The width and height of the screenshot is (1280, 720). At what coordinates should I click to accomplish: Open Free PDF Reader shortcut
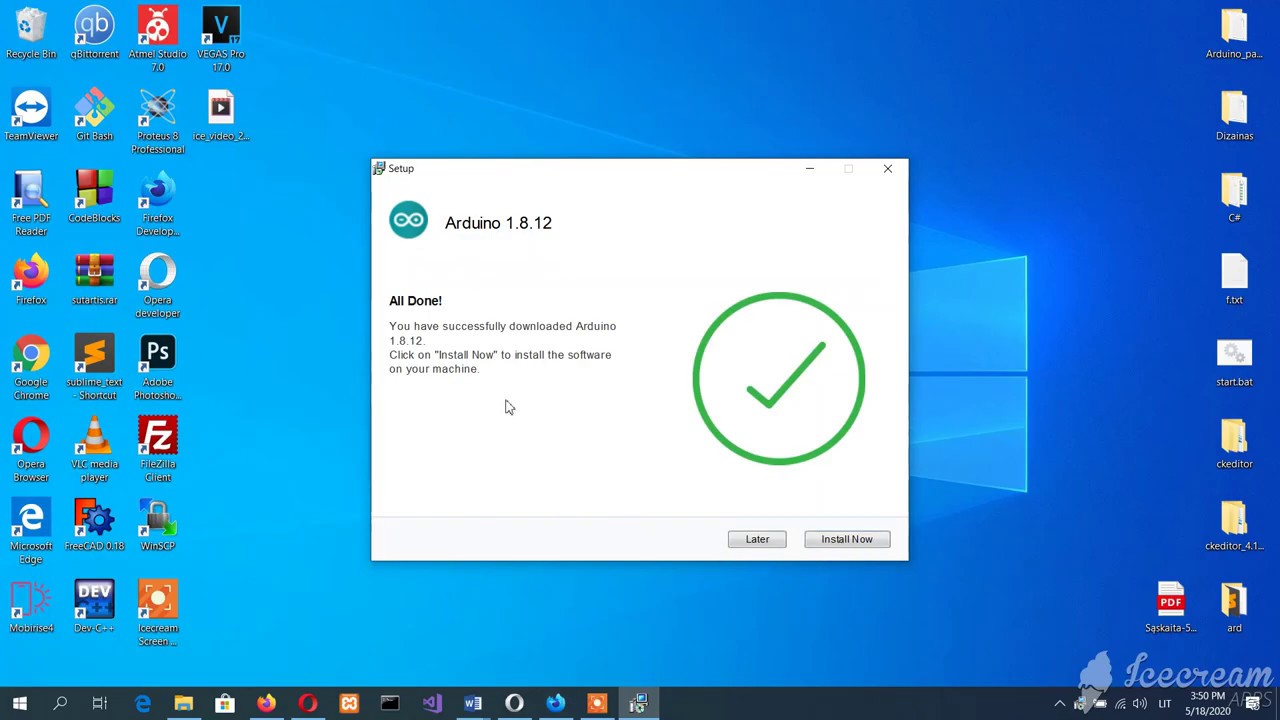click(31, 204)
